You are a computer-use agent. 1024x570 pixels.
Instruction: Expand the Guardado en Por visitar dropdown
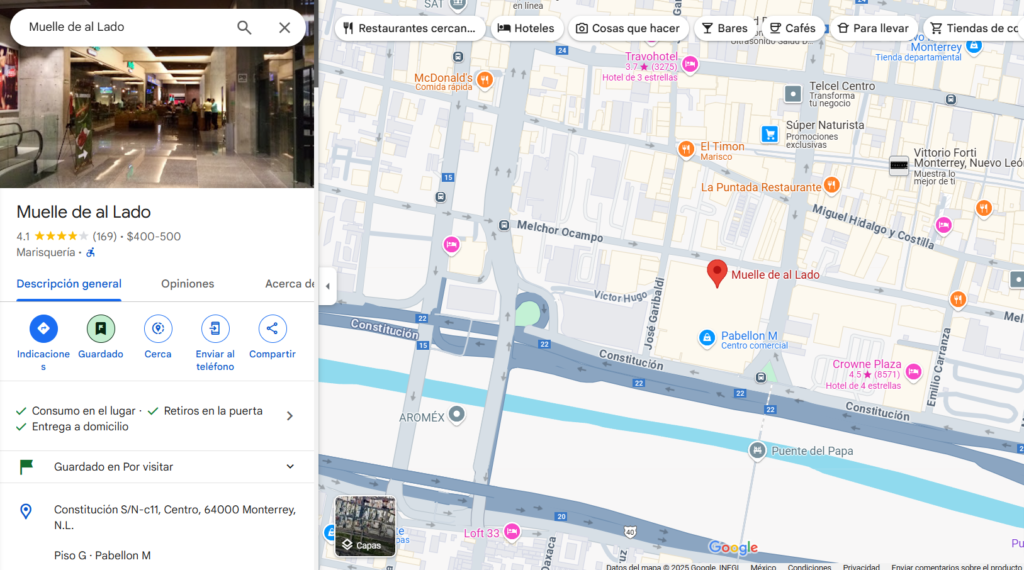pos(290,467)
